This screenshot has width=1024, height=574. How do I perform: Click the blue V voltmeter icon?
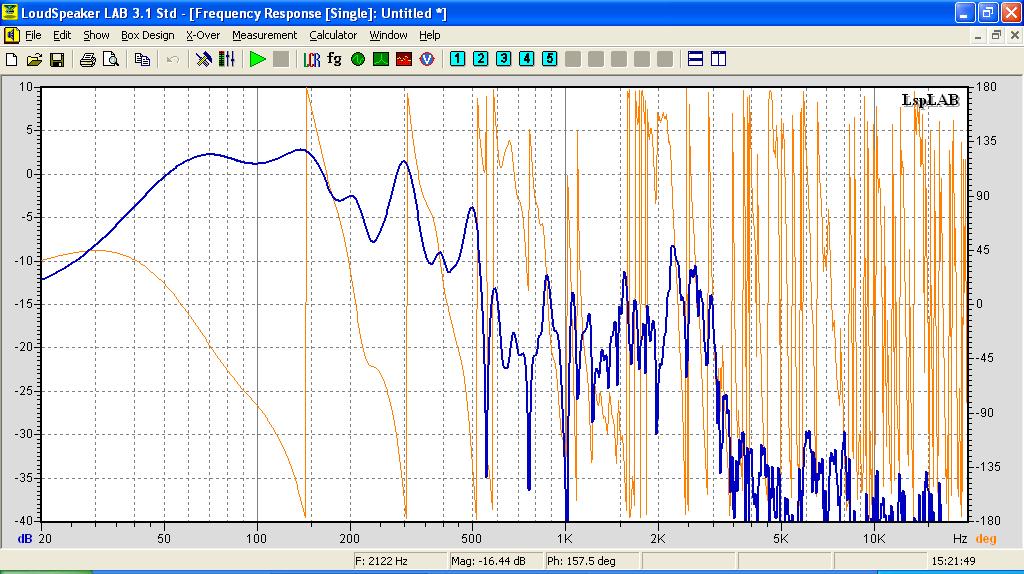(427, 59)
